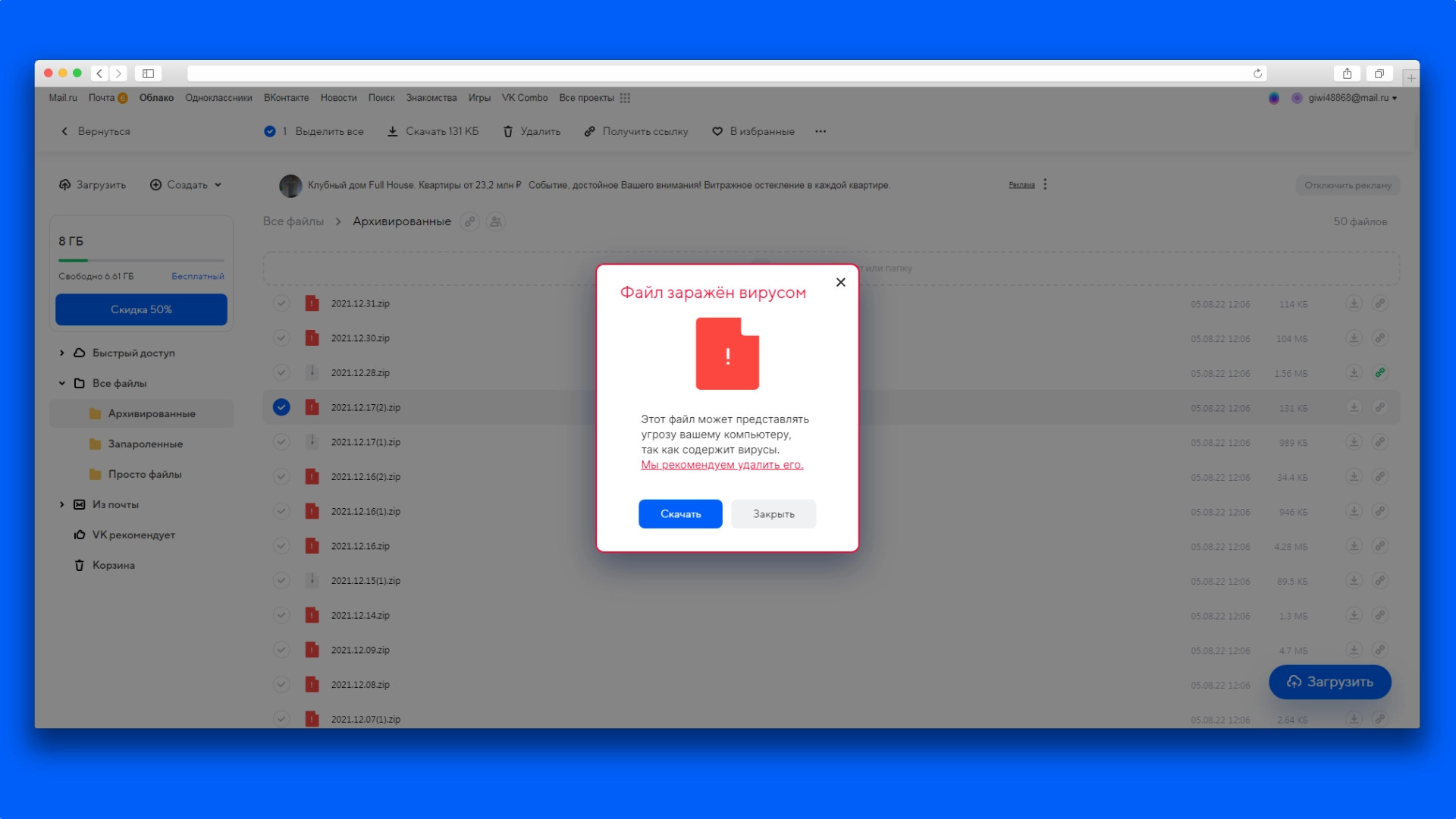The width and height of the screenshot is (1456, 819).
Task: Check the 2021.12.31.zip file checkbox
Action: click(x=281, y=303)
